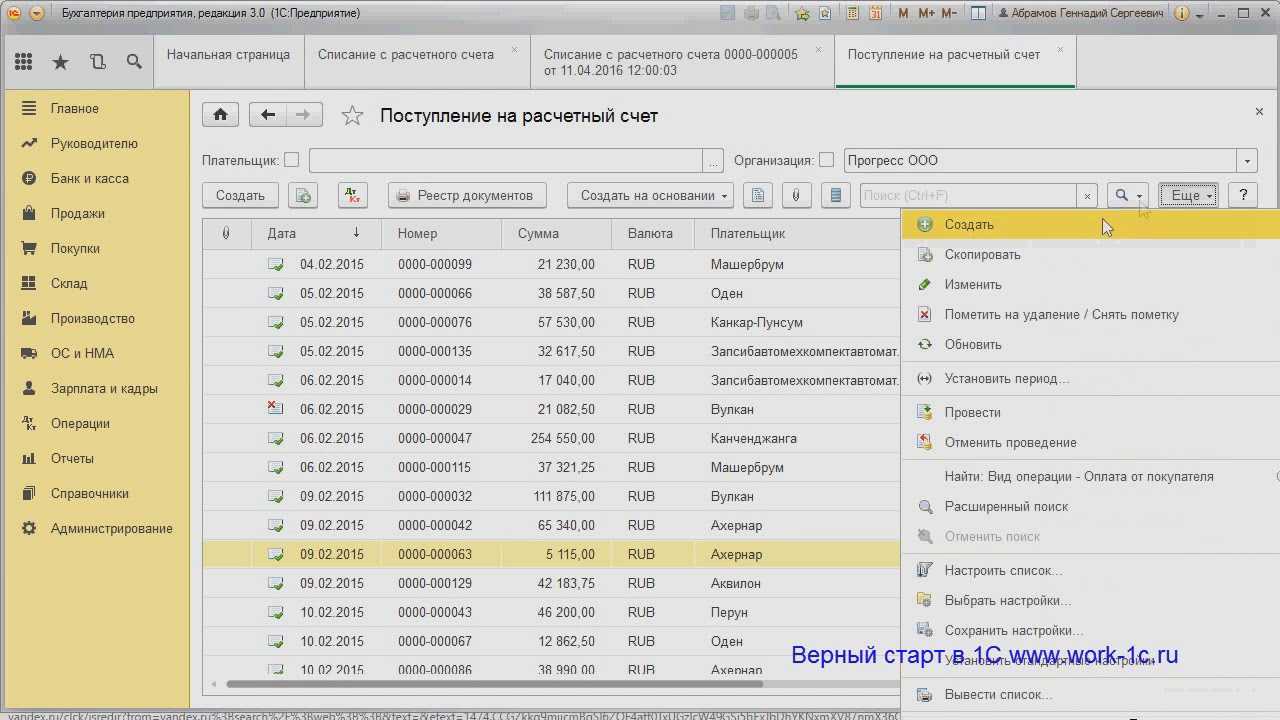
Task: Open attached files paperclip button
Action: click(796, 196)
